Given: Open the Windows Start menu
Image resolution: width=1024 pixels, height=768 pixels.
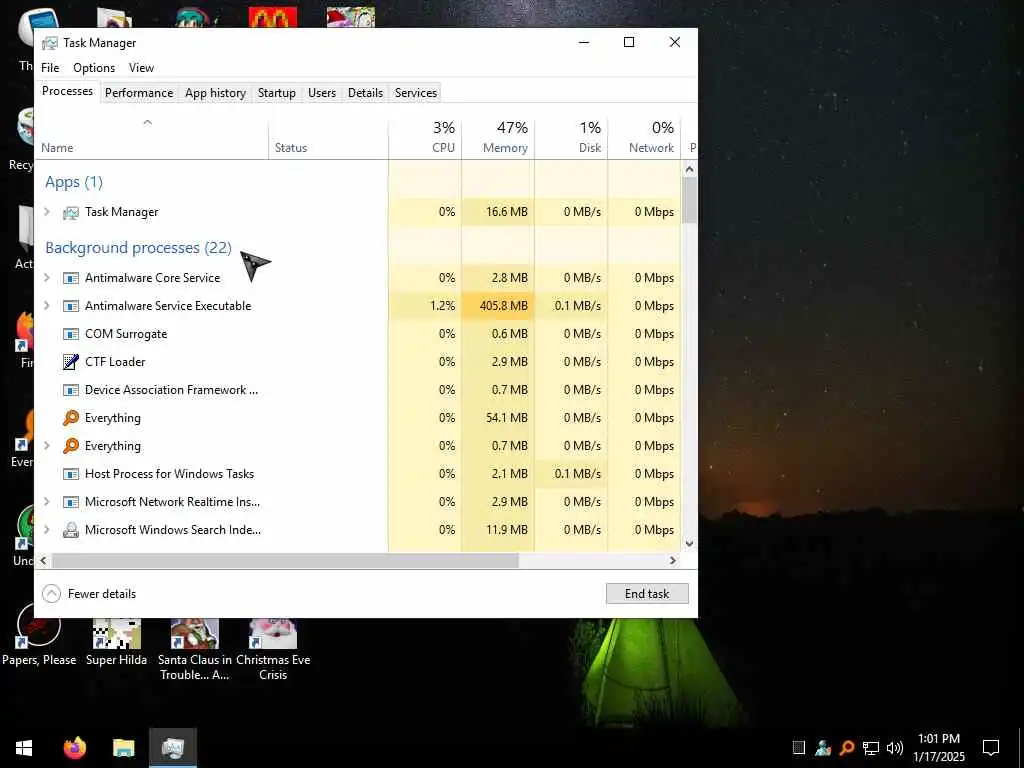Looking at the screenshot, I should (x=24, y=748).
